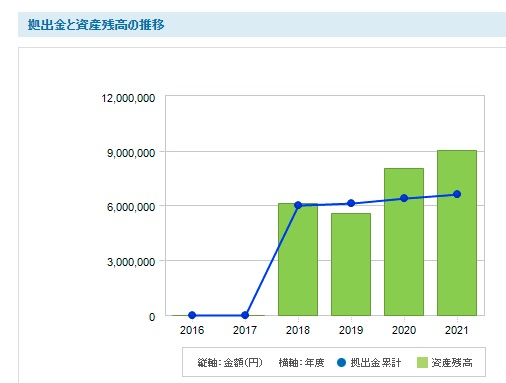Click the 2020 x-axis label
506x383 pixels.
(404, 330)
